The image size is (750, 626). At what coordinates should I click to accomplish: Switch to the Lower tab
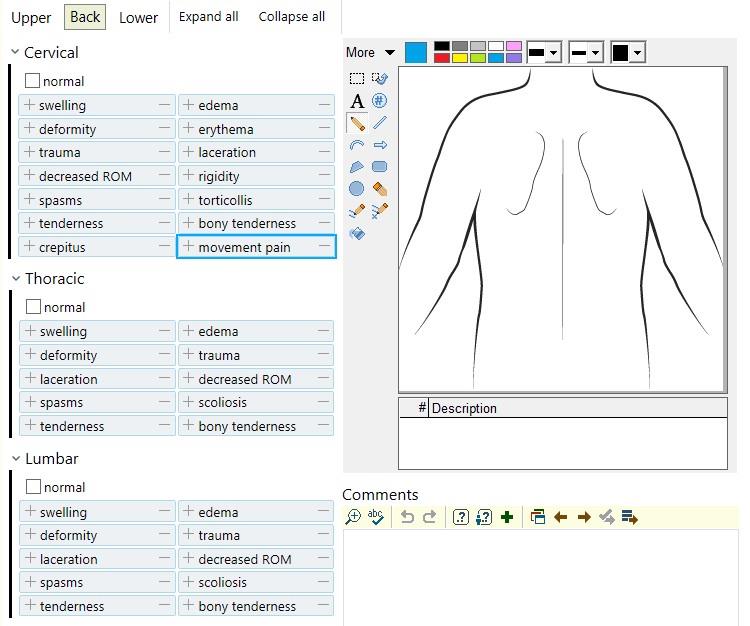pyautogui.click(x=138, y=17)
